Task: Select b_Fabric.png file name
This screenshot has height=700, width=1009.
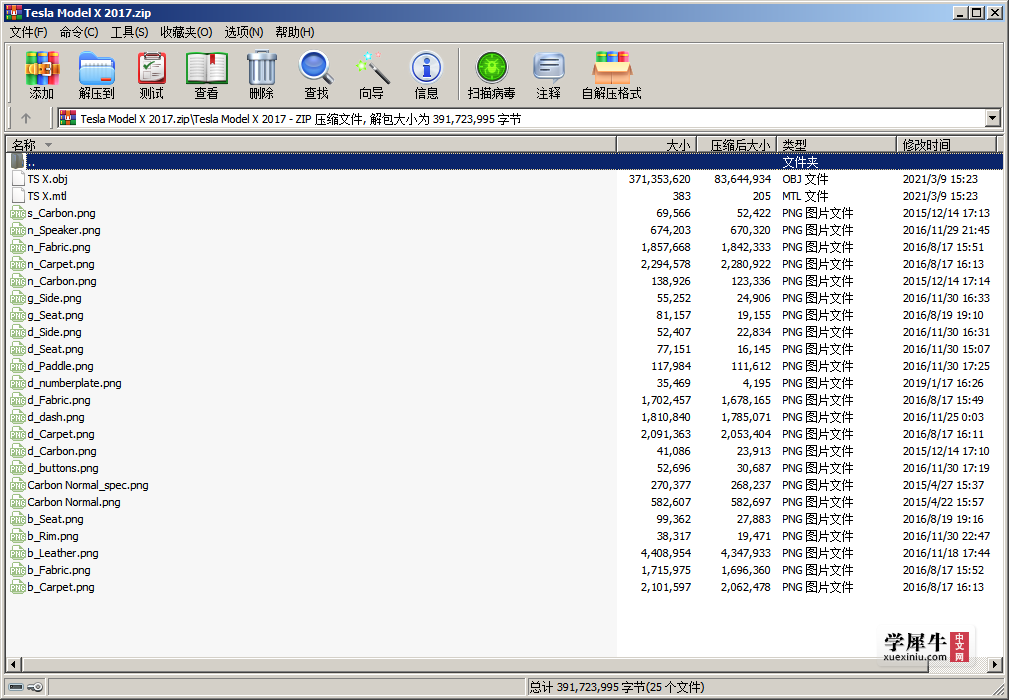Action: point(59,570)
